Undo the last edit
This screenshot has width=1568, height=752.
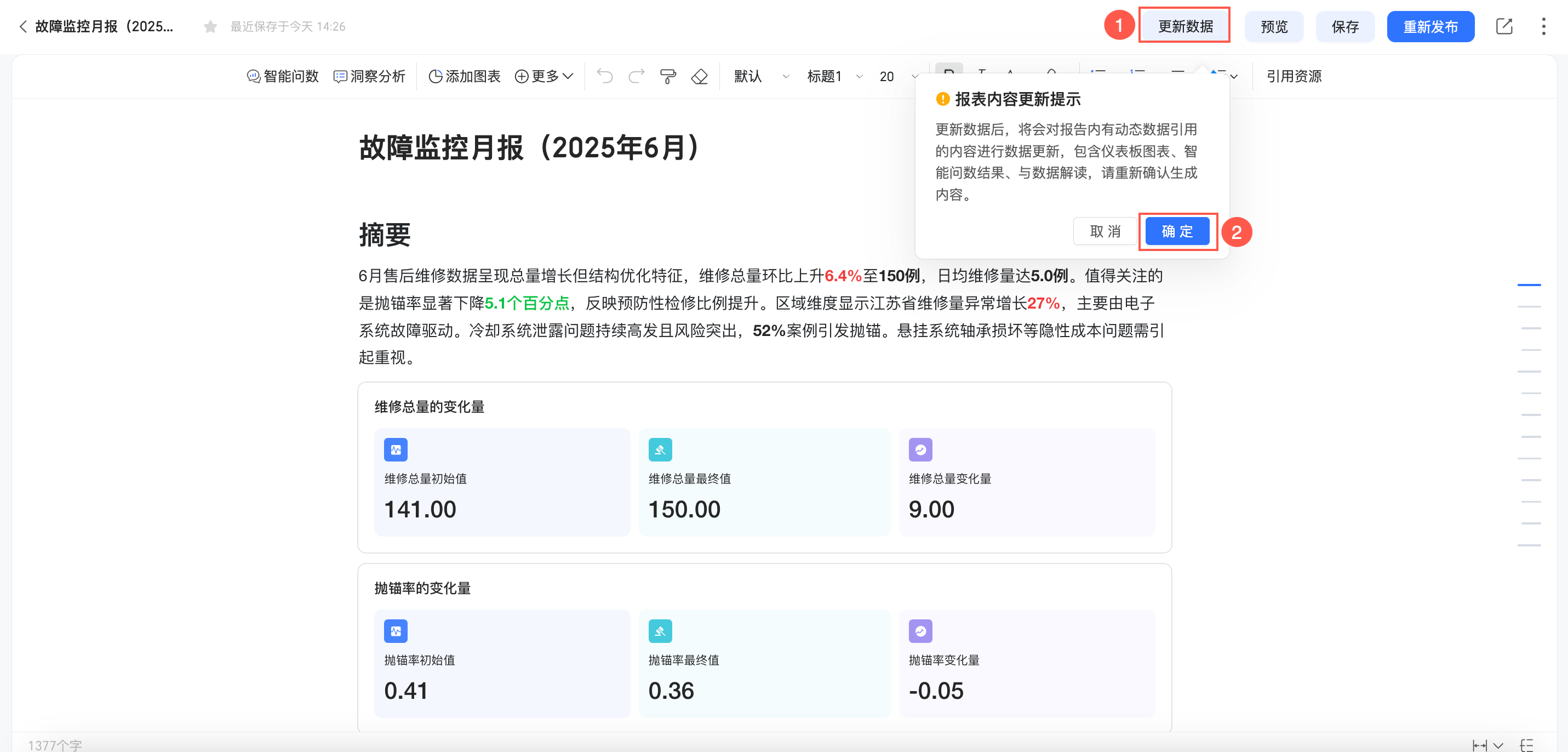click(604, 76)
